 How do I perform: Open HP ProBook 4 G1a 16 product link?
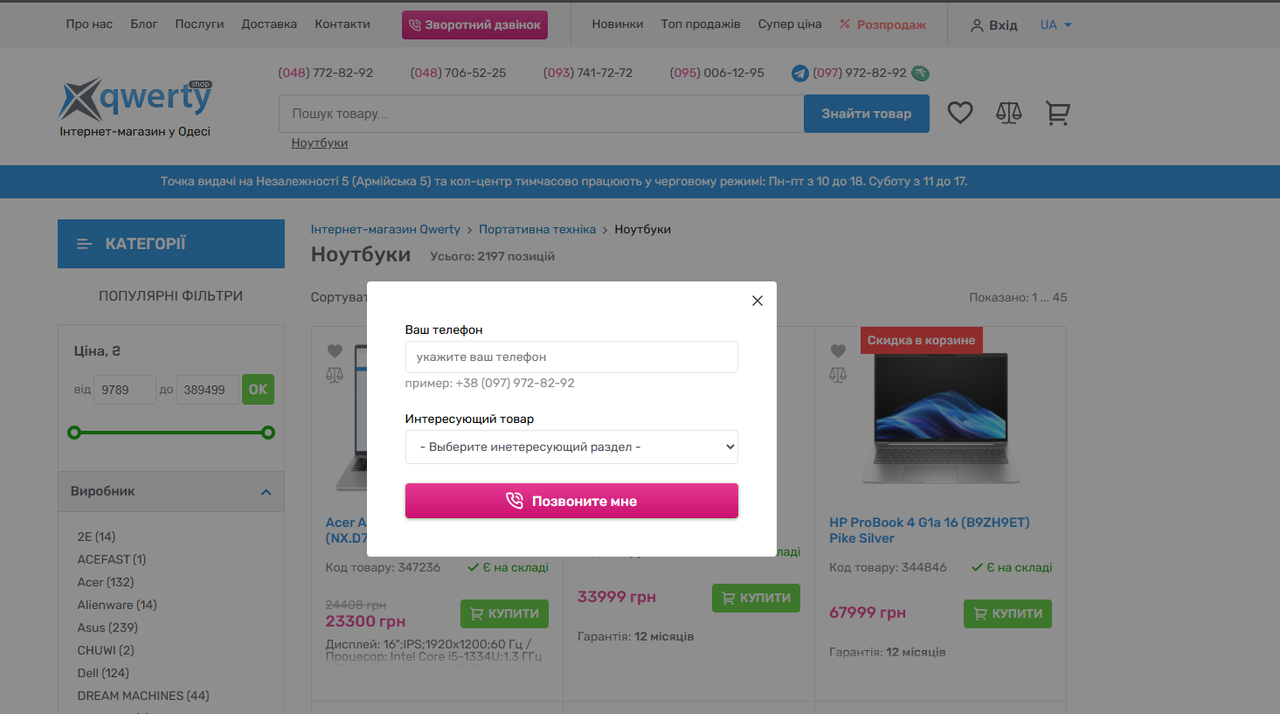coord(929,530)
